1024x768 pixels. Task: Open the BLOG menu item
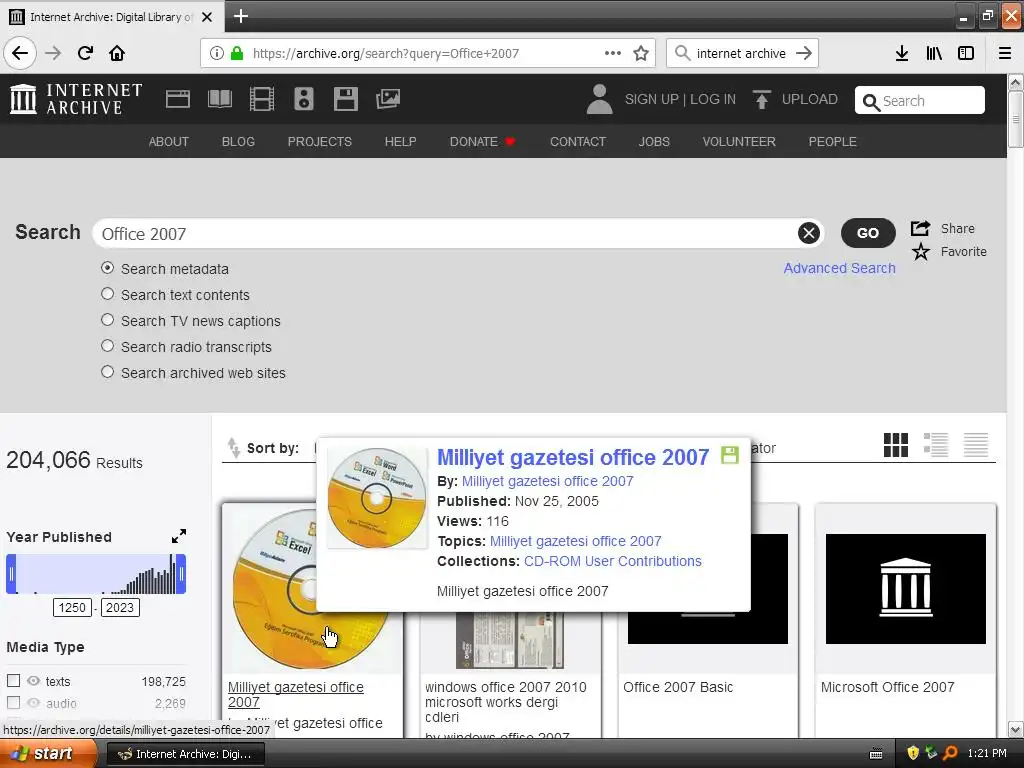[238, 142]
